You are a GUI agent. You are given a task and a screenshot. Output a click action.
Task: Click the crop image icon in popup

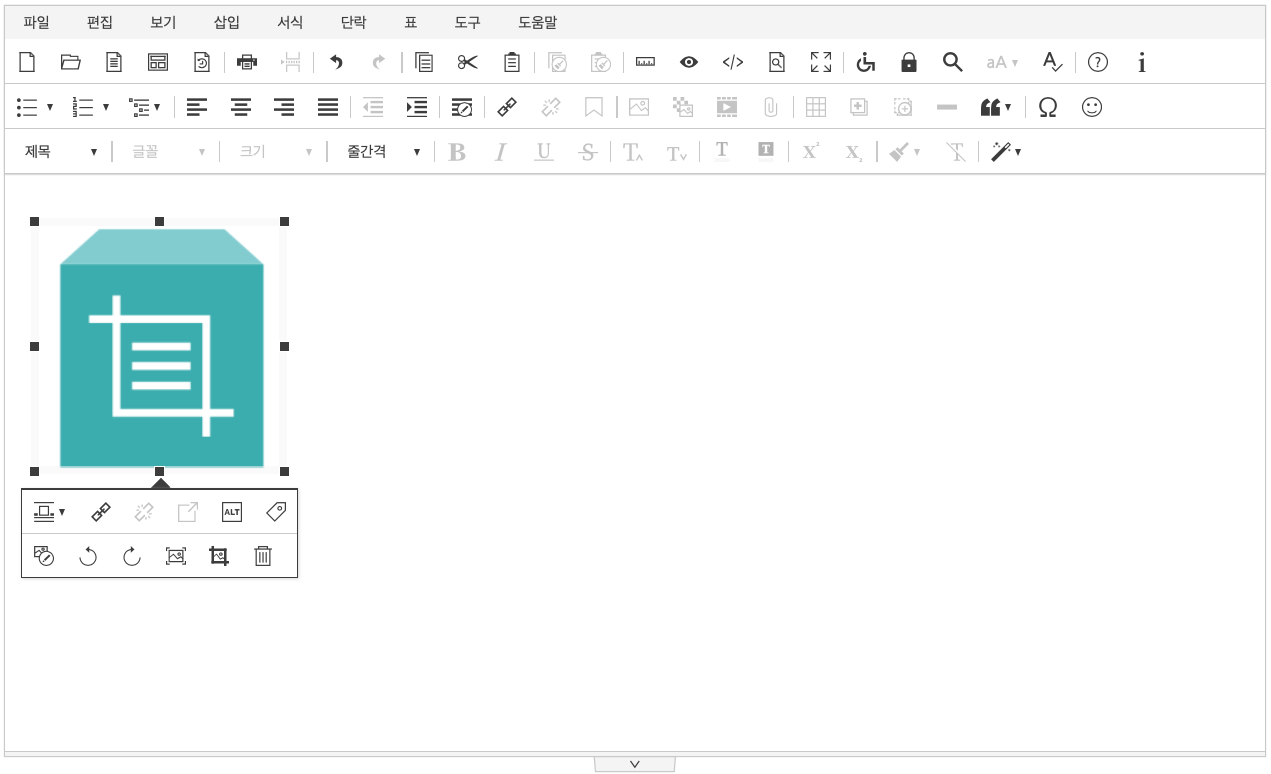[x=219, y=556]
